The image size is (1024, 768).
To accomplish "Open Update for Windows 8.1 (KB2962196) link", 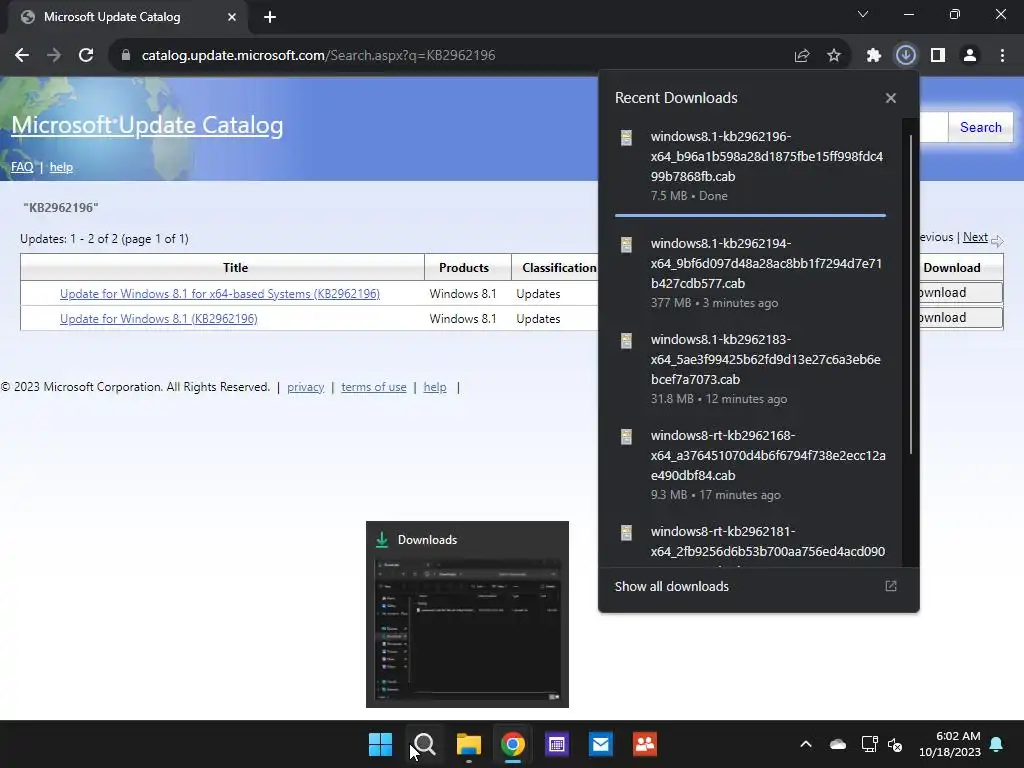I will pyautogui.click(x=159, y=319).
